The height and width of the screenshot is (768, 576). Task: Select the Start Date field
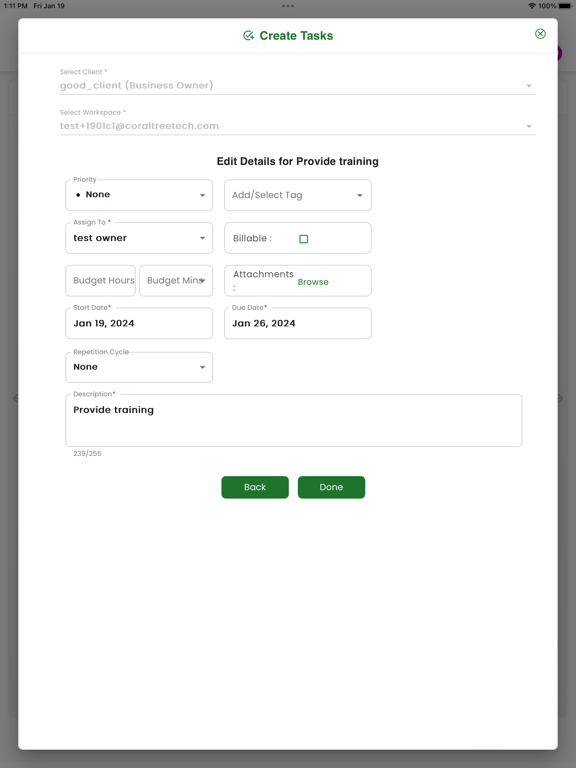coord(139,323)
